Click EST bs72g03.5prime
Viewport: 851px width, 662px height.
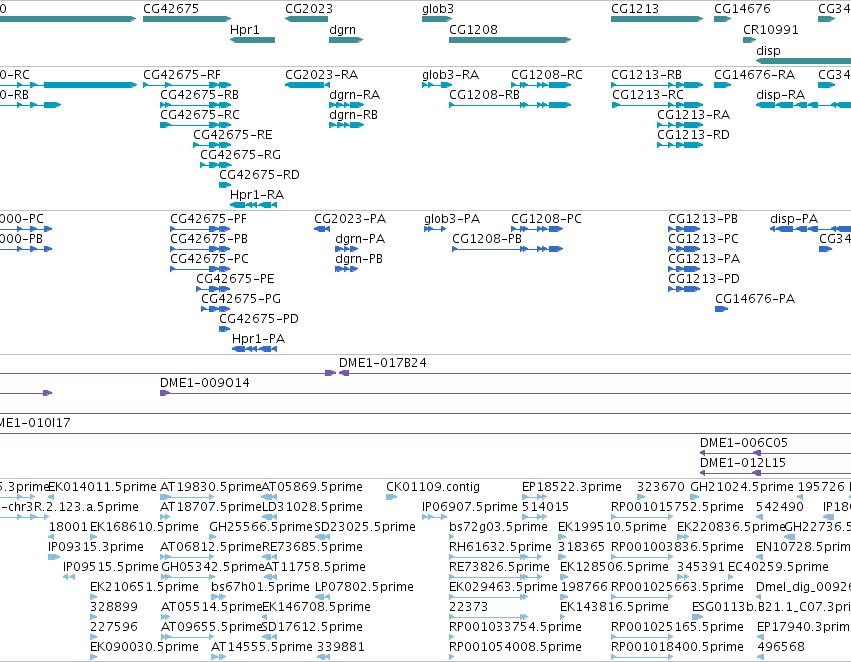pos(452,537)
